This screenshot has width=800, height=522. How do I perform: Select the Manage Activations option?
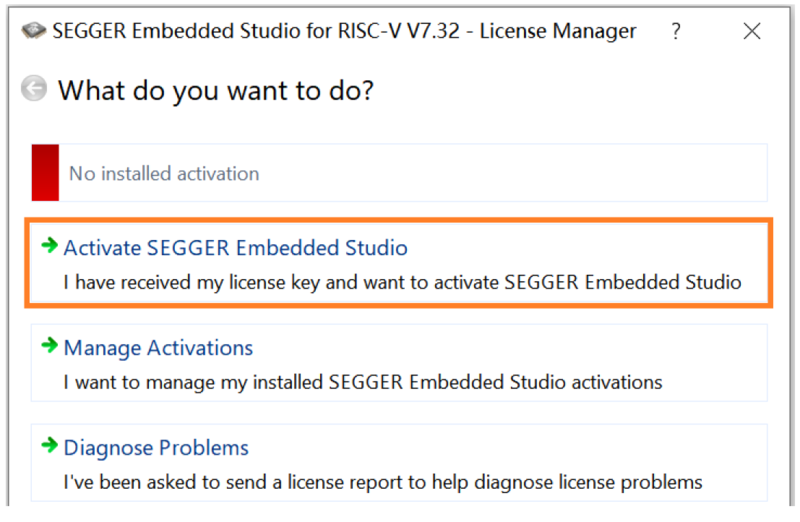(158, 348)
